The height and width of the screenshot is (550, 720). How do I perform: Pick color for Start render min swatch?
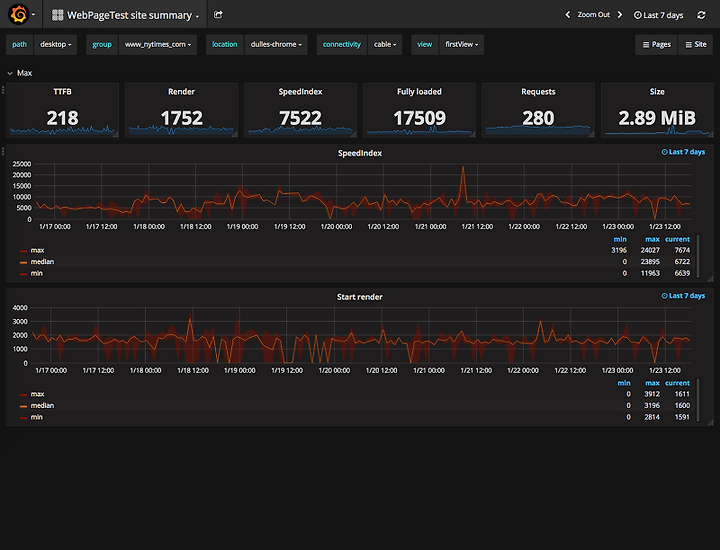coord(23,418)
